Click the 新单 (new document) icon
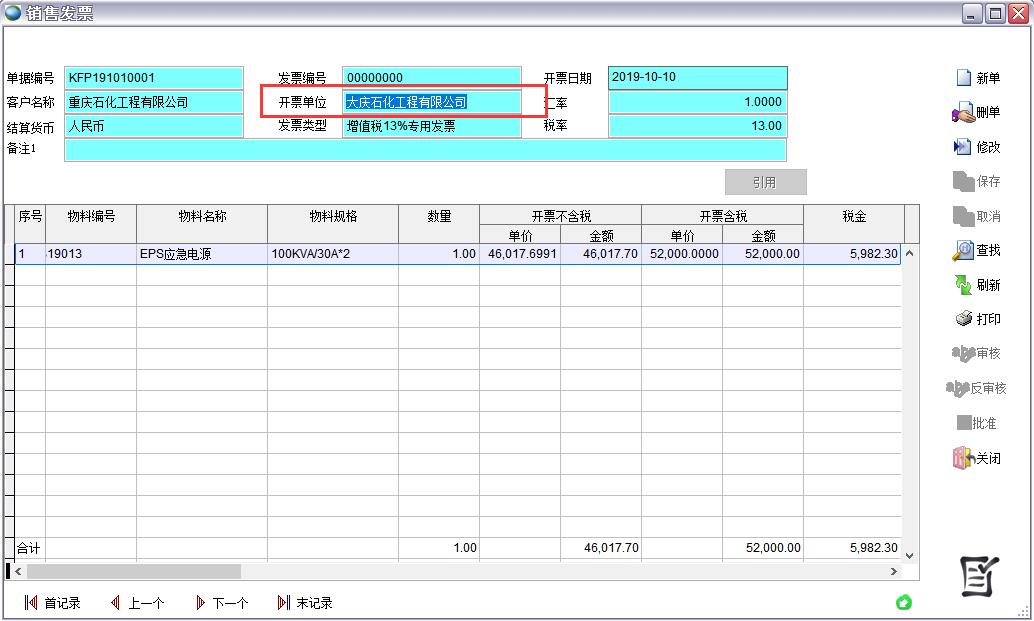The image size is (1034, 621). [x=964, y=78]
